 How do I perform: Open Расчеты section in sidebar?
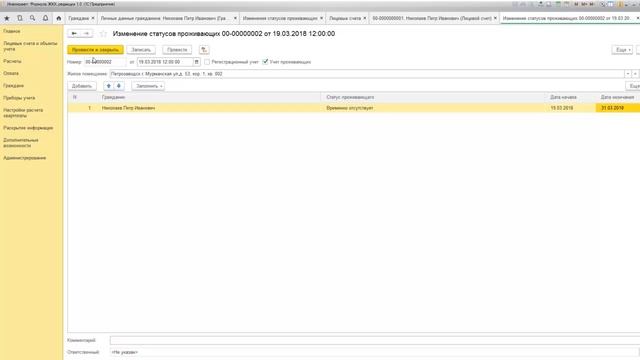(12, 61)
